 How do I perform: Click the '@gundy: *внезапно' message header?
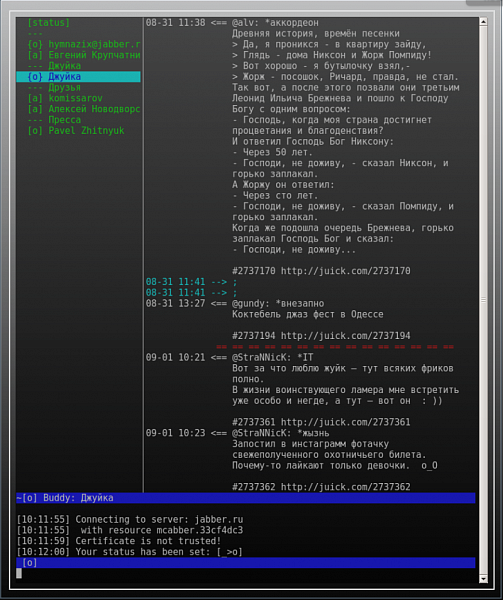(278, 303)
